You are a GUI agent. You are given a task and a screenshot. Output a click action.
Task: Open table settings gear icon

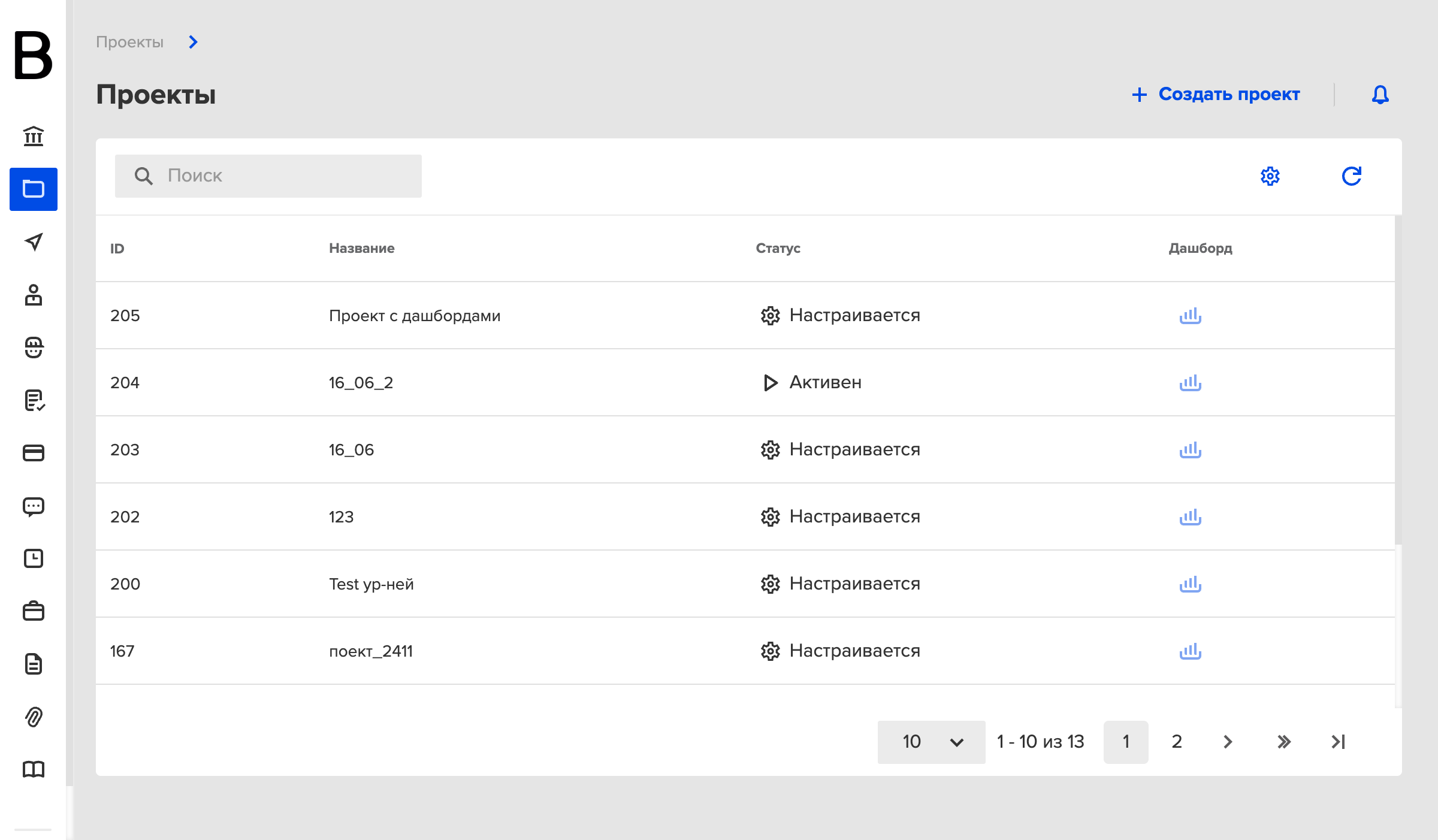pos(1270,176)
